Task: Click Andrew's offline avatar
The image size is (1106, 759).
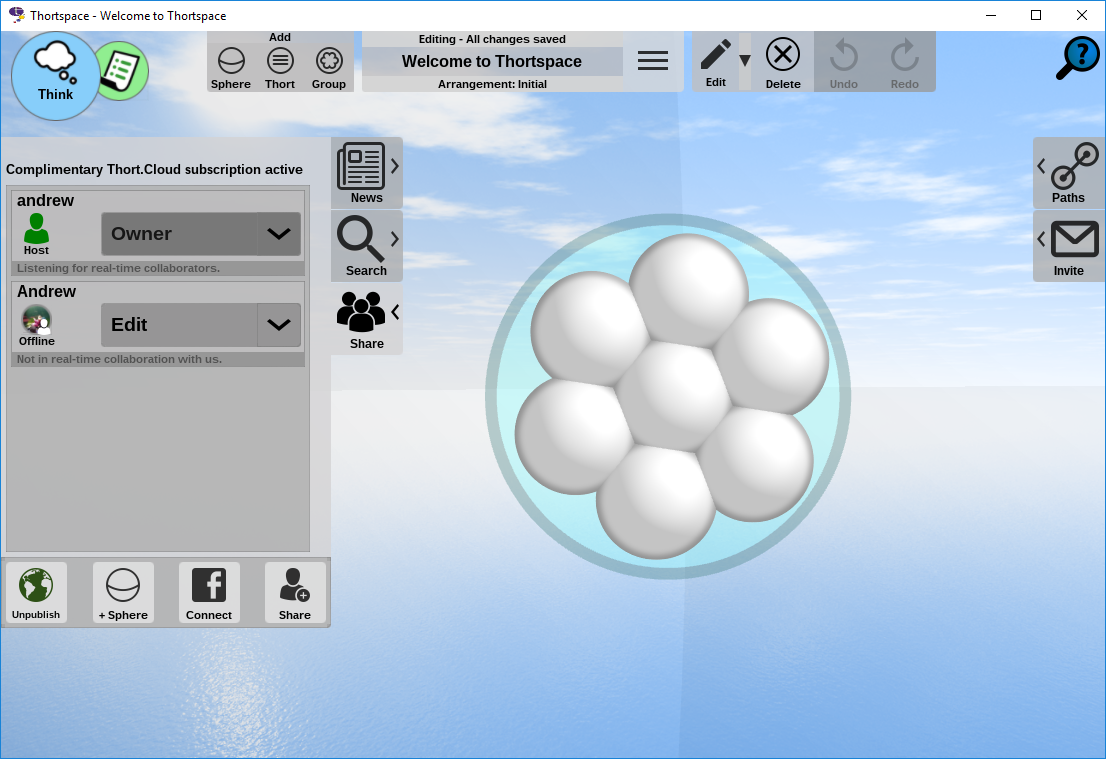Action: pyautogui.click(x=36, y=320)
